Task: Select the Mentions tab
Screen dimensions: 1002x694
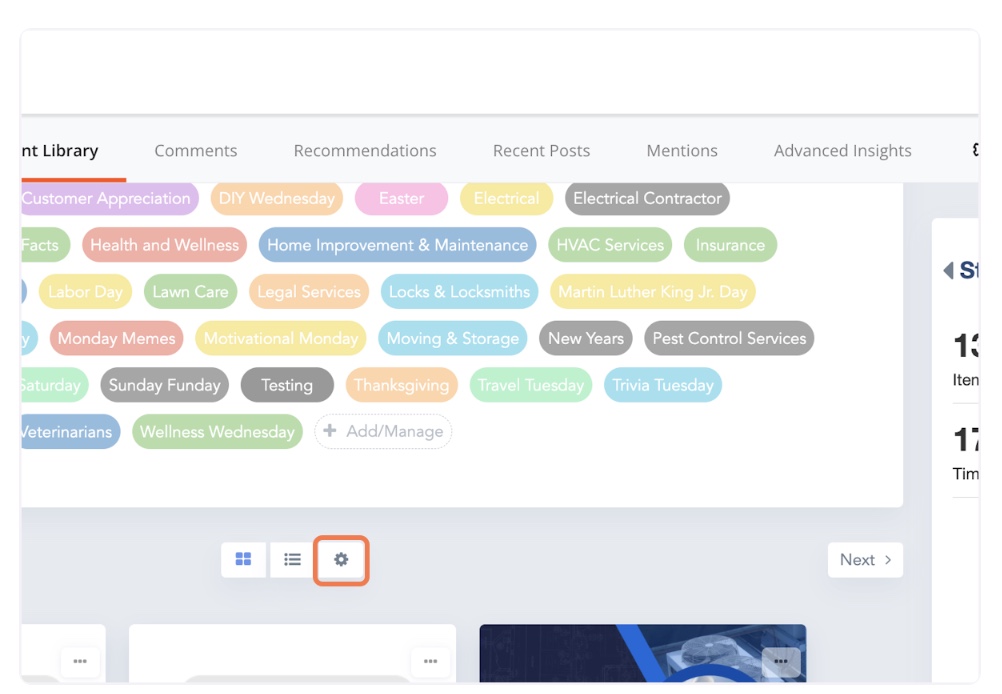Action: pos(682,151)
